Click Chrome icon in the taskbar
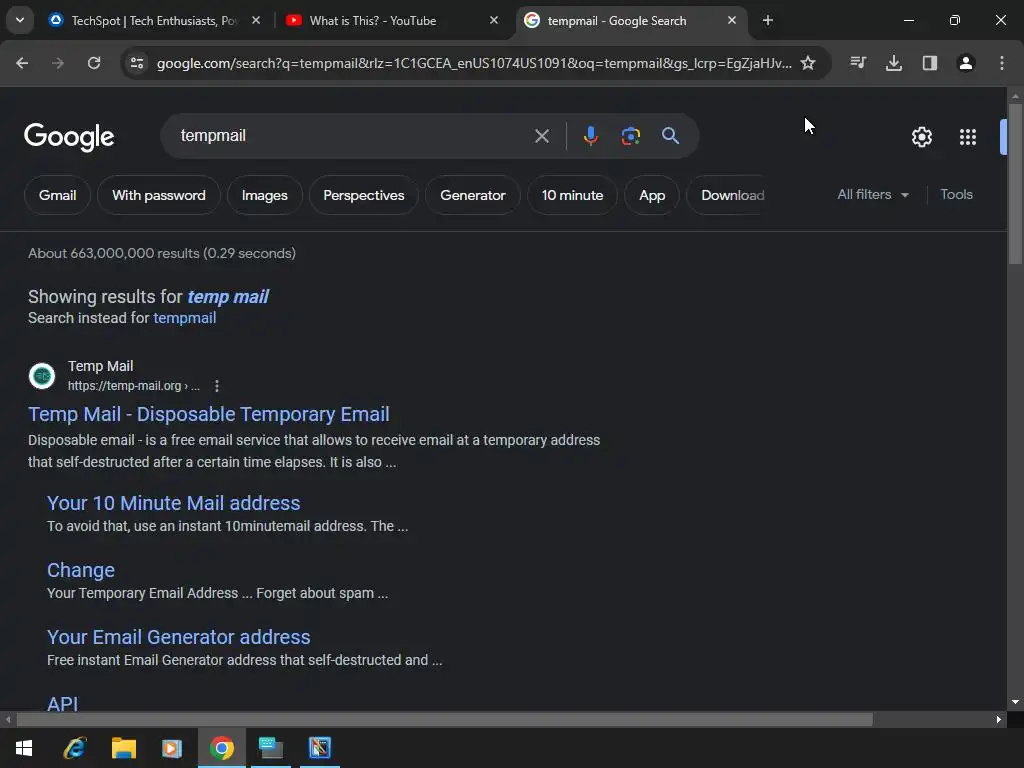This screenshot has height=768, width=1024. pyautogui.click(x=221, y=748)
